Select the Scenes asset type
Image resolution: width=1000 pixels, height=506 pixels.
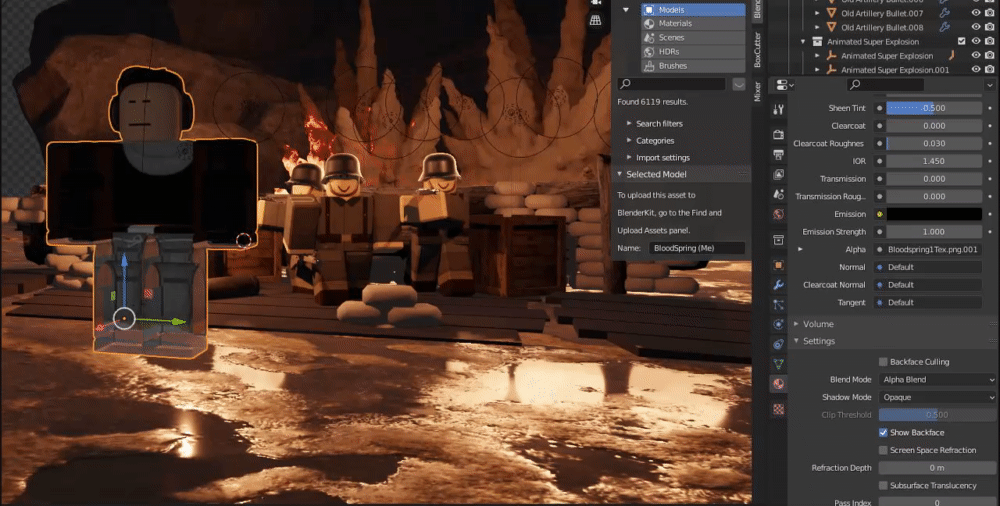693,38
